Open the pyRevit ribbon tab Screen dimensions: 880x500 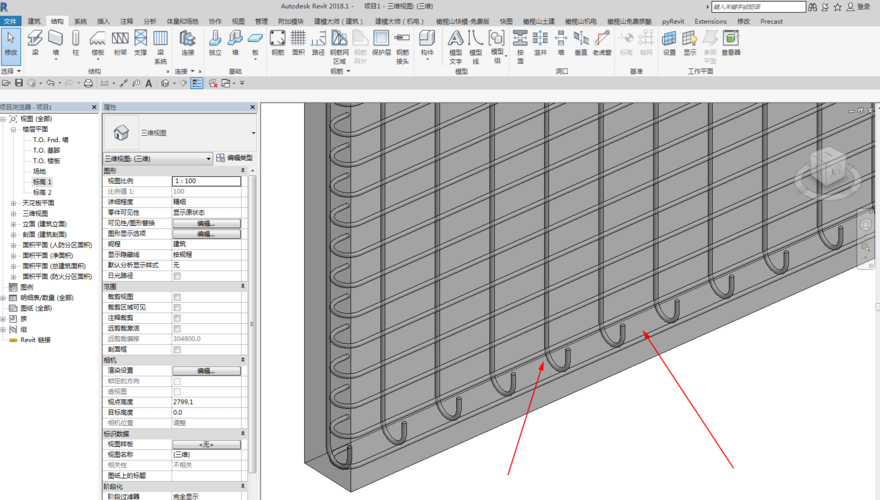[672, 20]
